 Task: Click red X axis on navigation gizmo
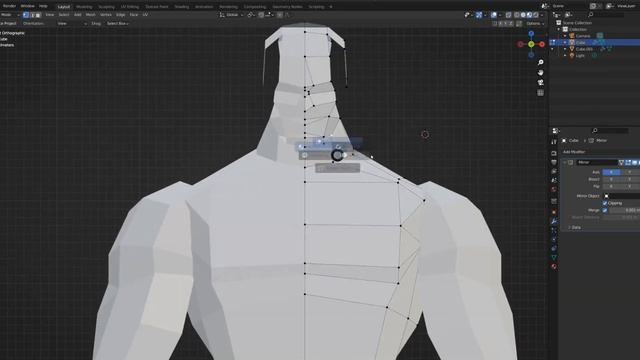click(x=542, y=44)
